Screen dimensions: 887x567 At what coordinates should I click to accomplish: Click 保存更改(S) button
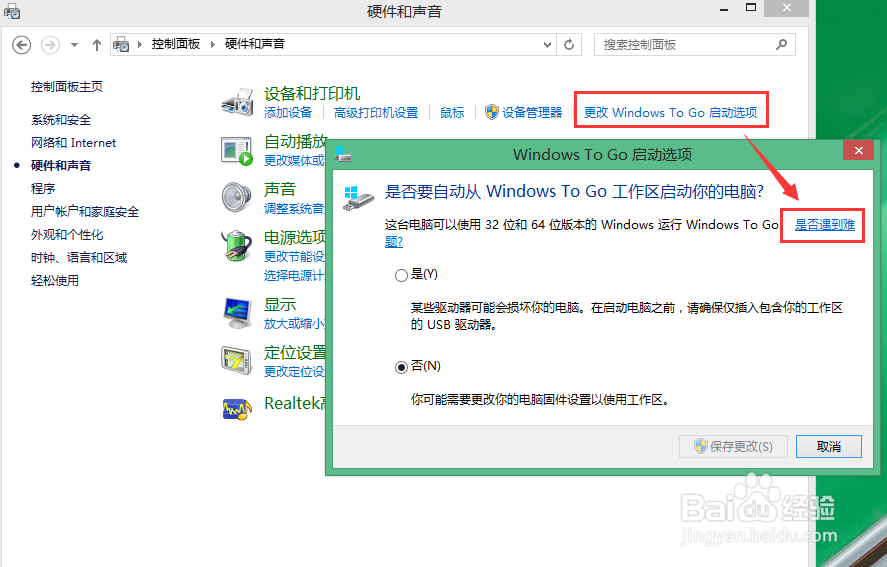point(733,446)
